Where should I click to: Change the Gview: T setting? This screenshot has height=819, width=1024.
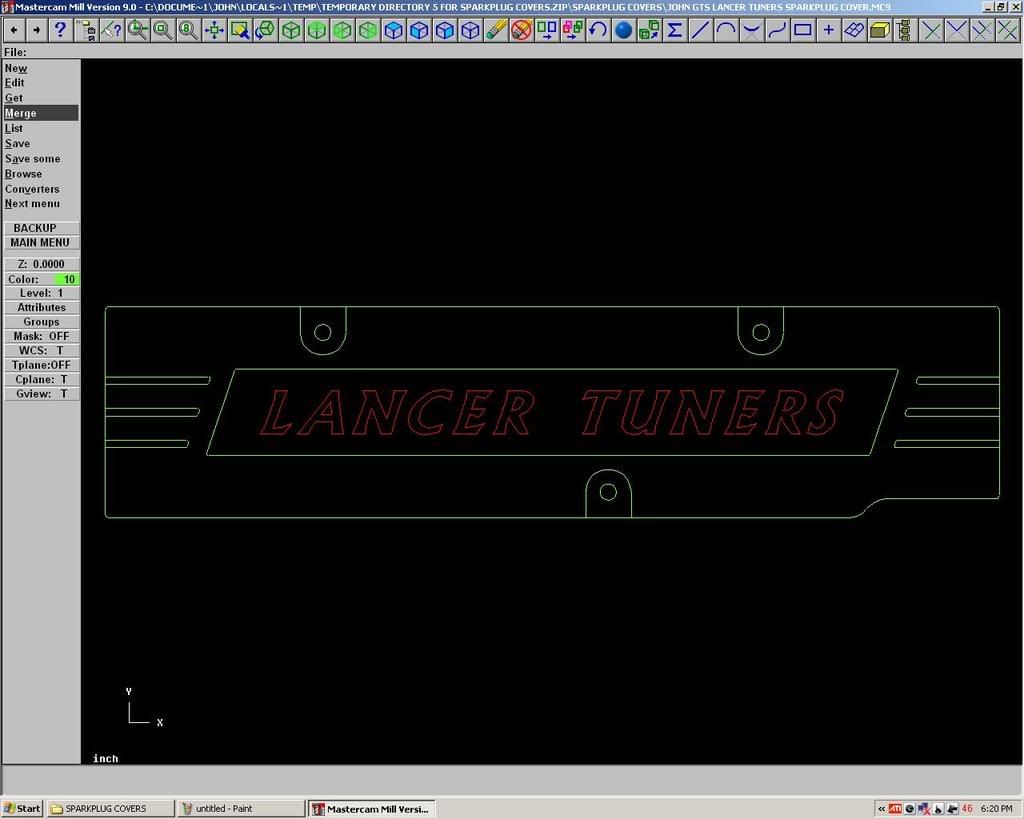[41, 394]
